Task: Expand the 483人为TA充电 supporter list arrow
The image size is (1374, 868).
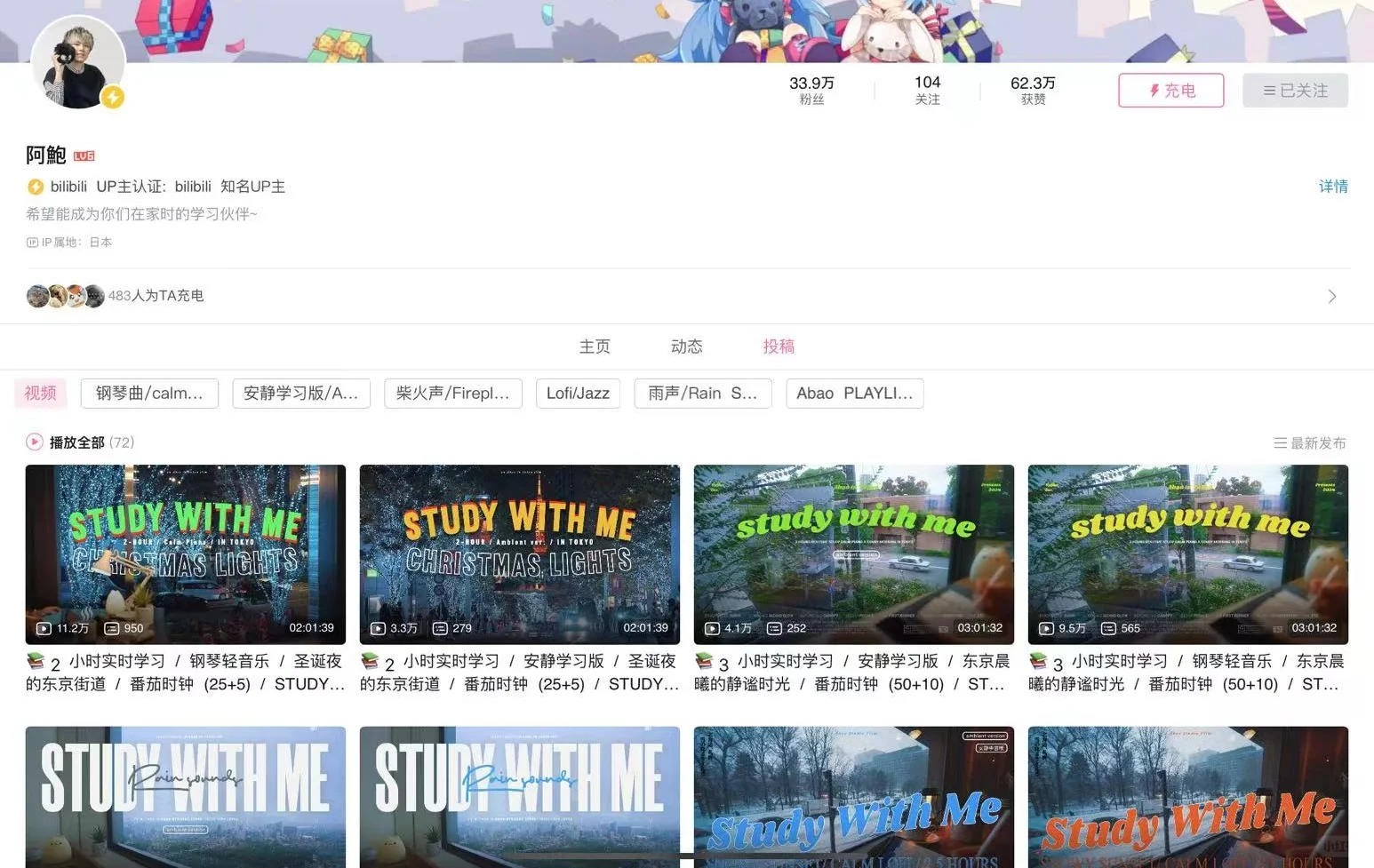Action: point(1331,296)
